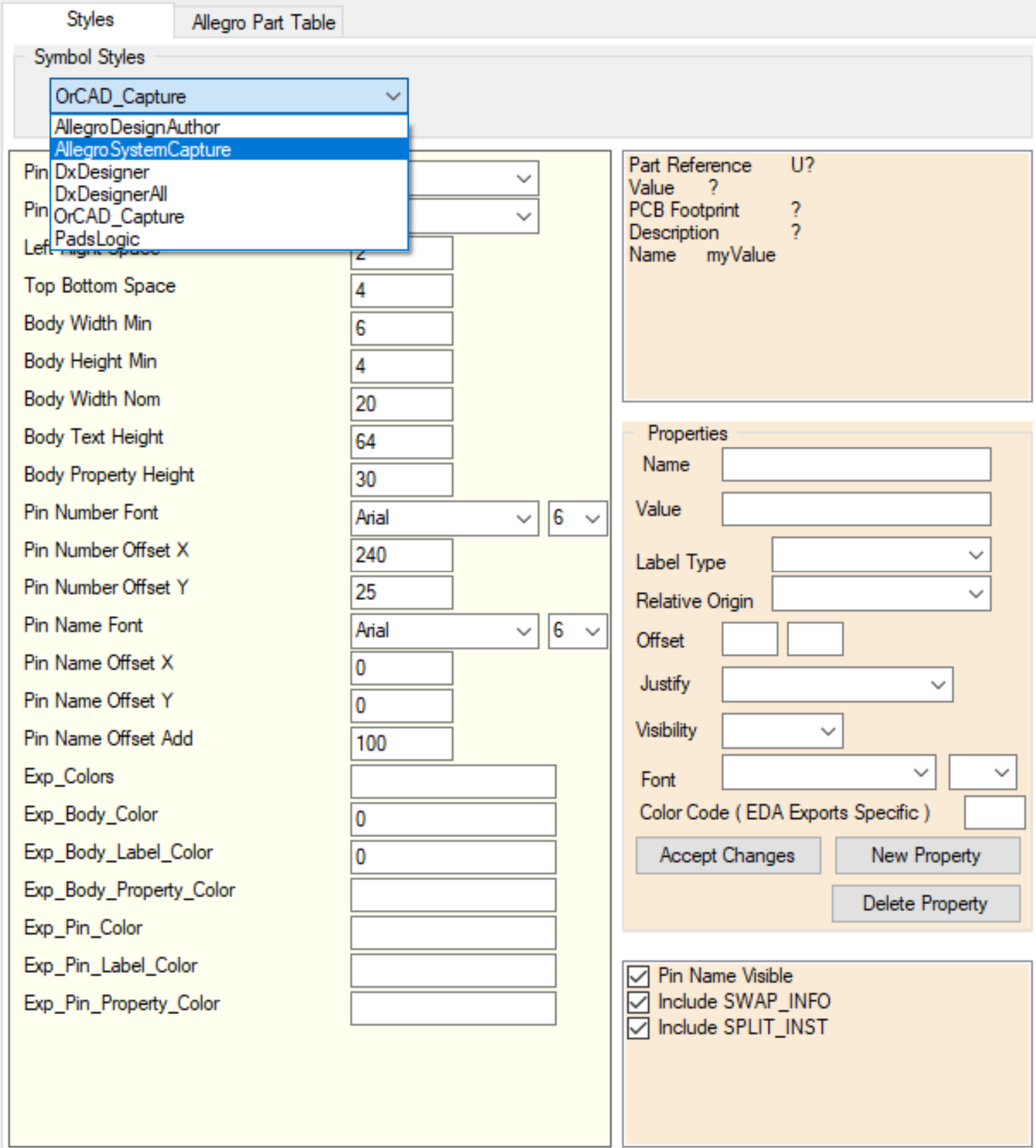Select the Description property line
Screen dimensions: 1036x1148
715,232
